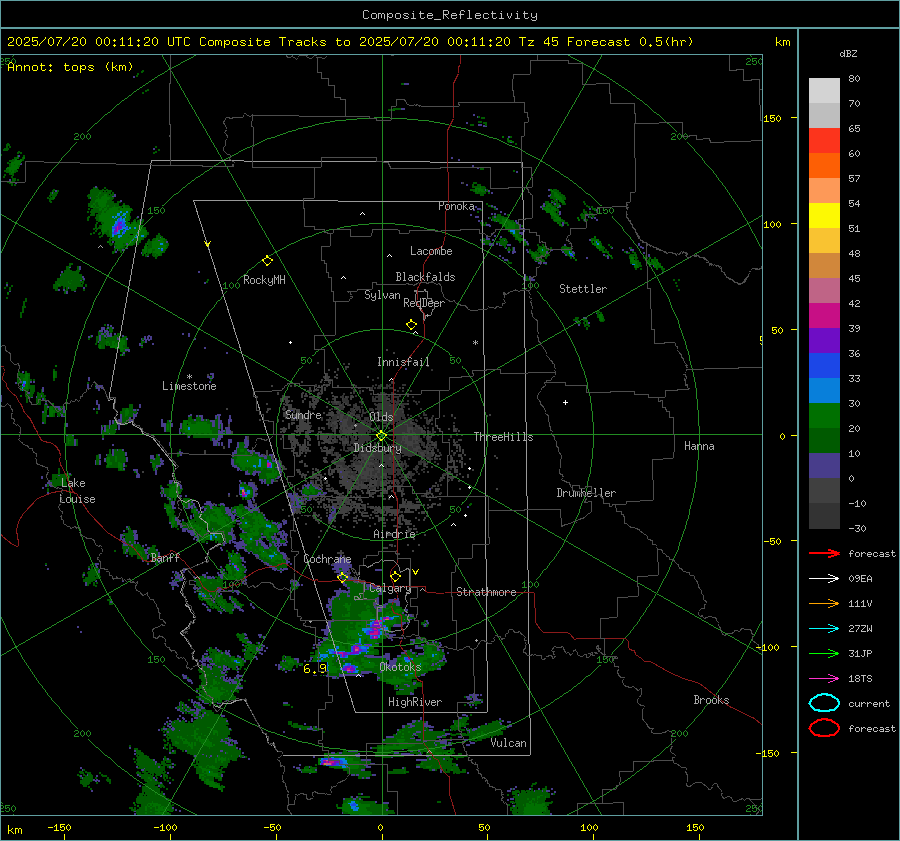Click the Sylvan map label

click(382, 295)
